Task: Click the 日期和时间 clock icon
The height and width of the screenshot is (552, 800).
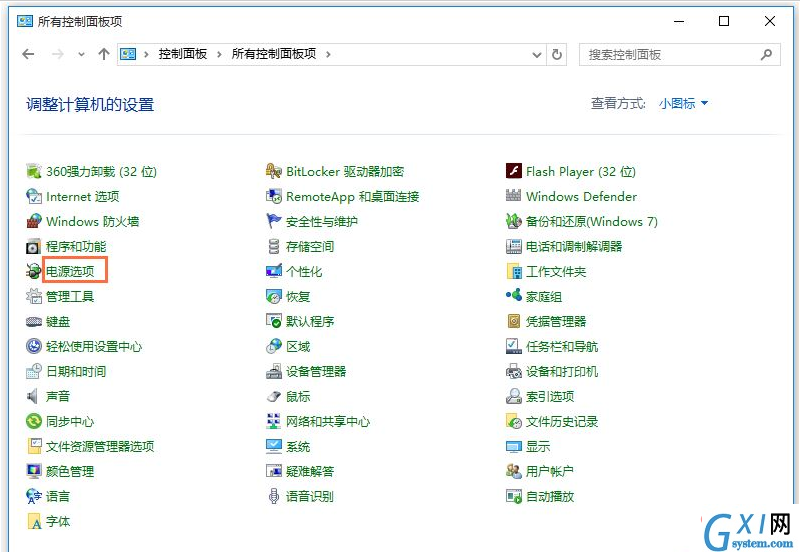Action: click(34, 371)
